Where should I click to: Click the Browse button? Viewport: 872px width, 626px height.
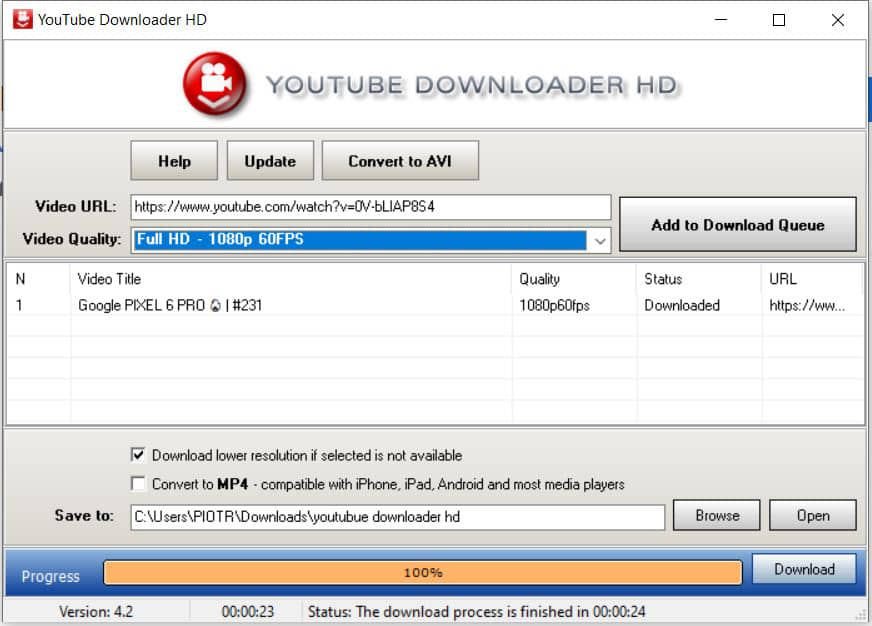click(716, 515)
